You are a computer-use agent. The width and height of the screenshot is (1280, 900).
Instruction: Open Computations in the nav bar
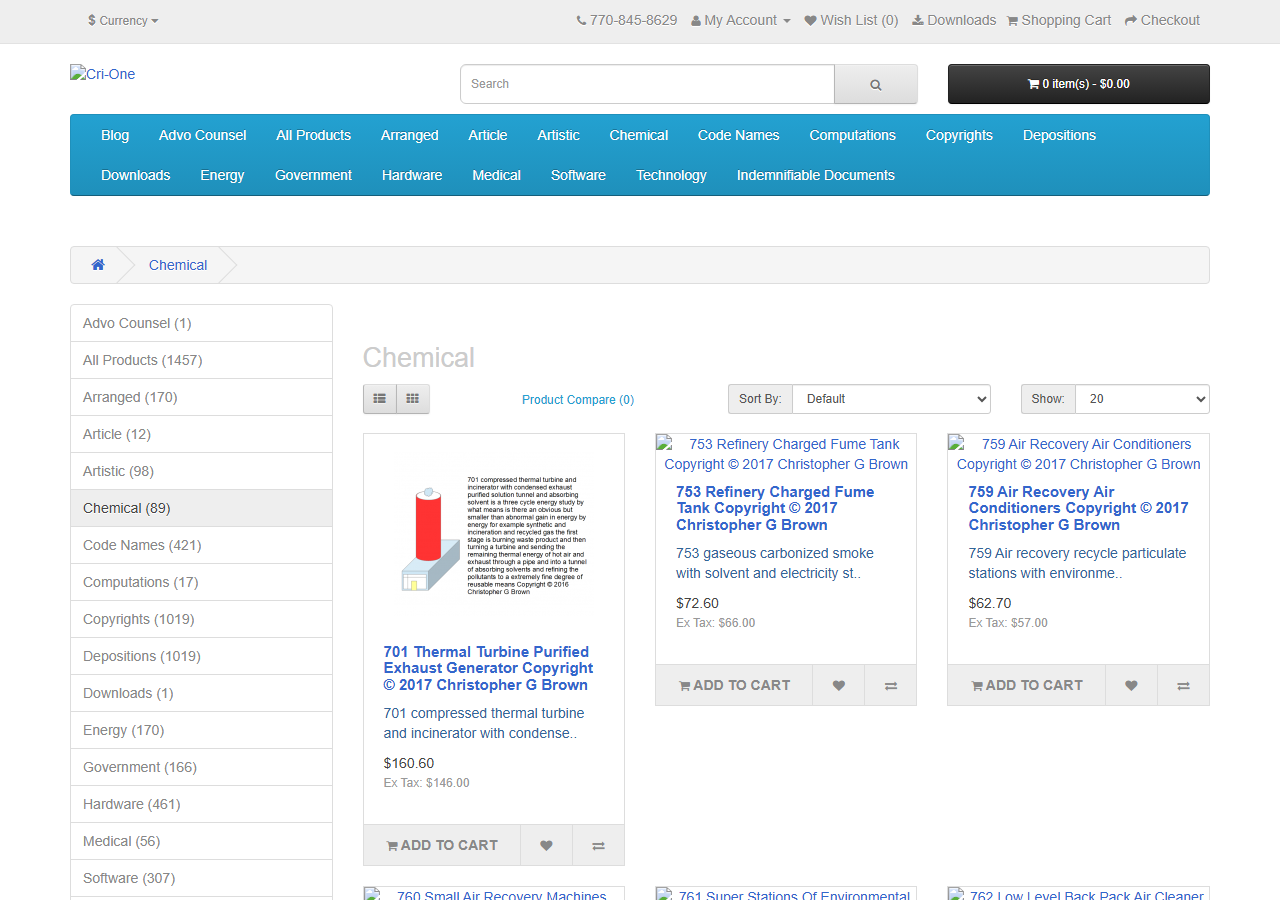tap(853, 135)
